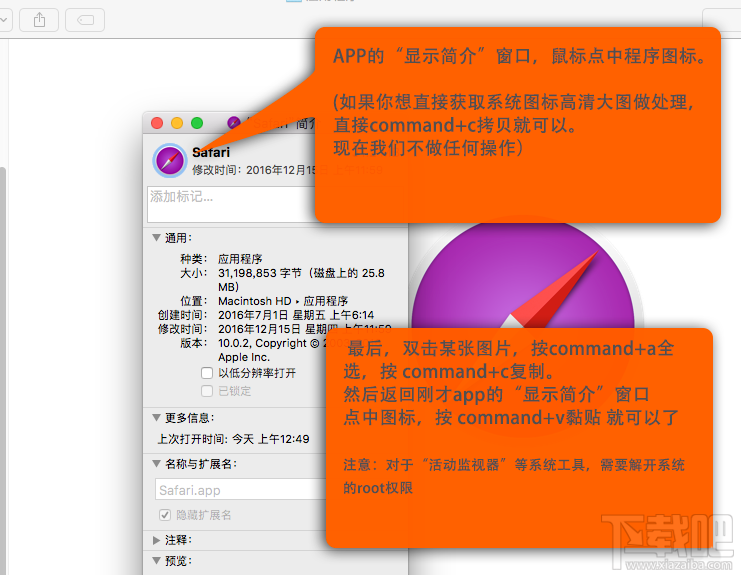
Task: Click the 添加标记 tags field
Action: 232,204
